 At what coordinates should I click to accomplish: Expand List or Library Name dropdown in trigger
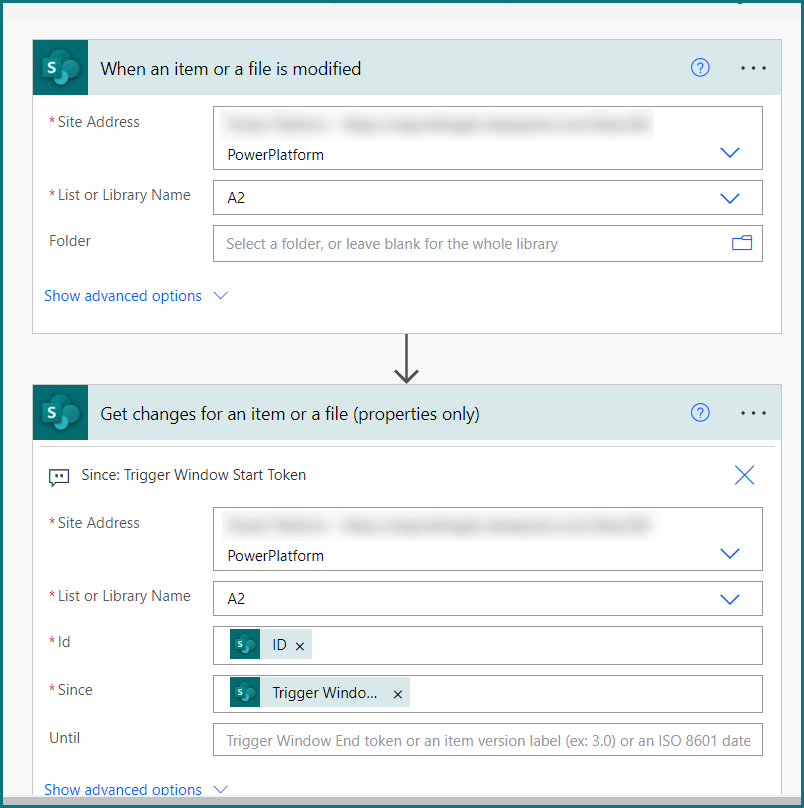pos(730,198)
